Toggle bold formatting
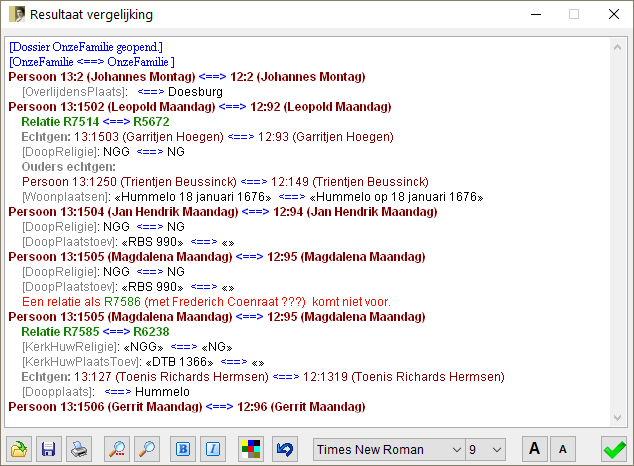The width and height of the screenshot is (634, 466). click(x=183, y=449)
